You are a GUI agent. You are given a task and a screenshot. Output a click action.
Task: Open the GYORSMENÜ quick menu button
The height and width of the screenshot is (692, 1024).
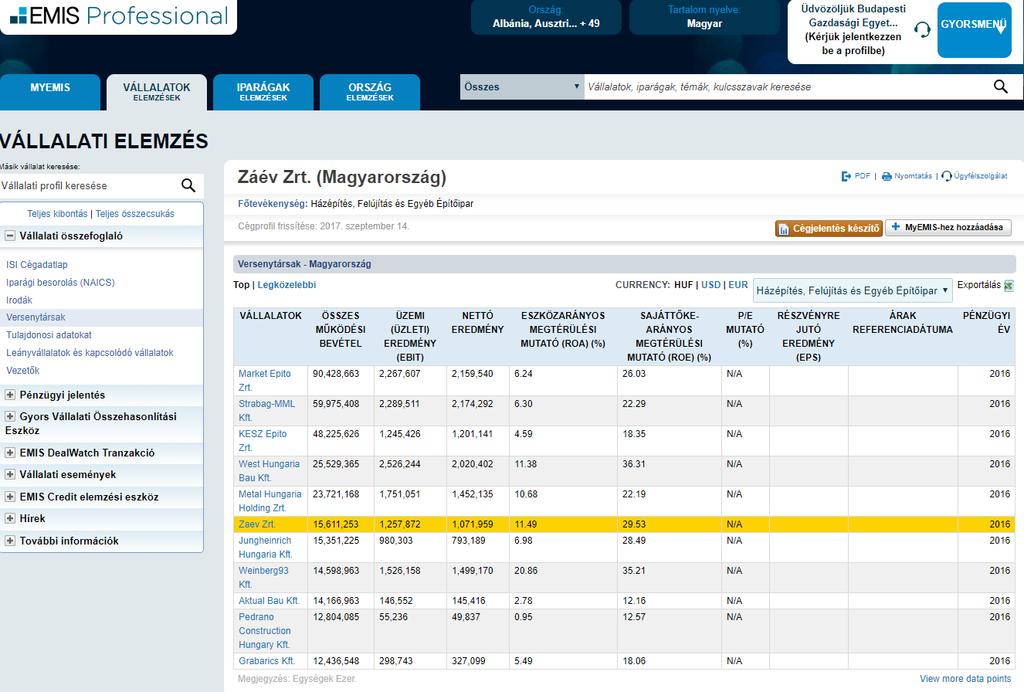click(974, 30)
